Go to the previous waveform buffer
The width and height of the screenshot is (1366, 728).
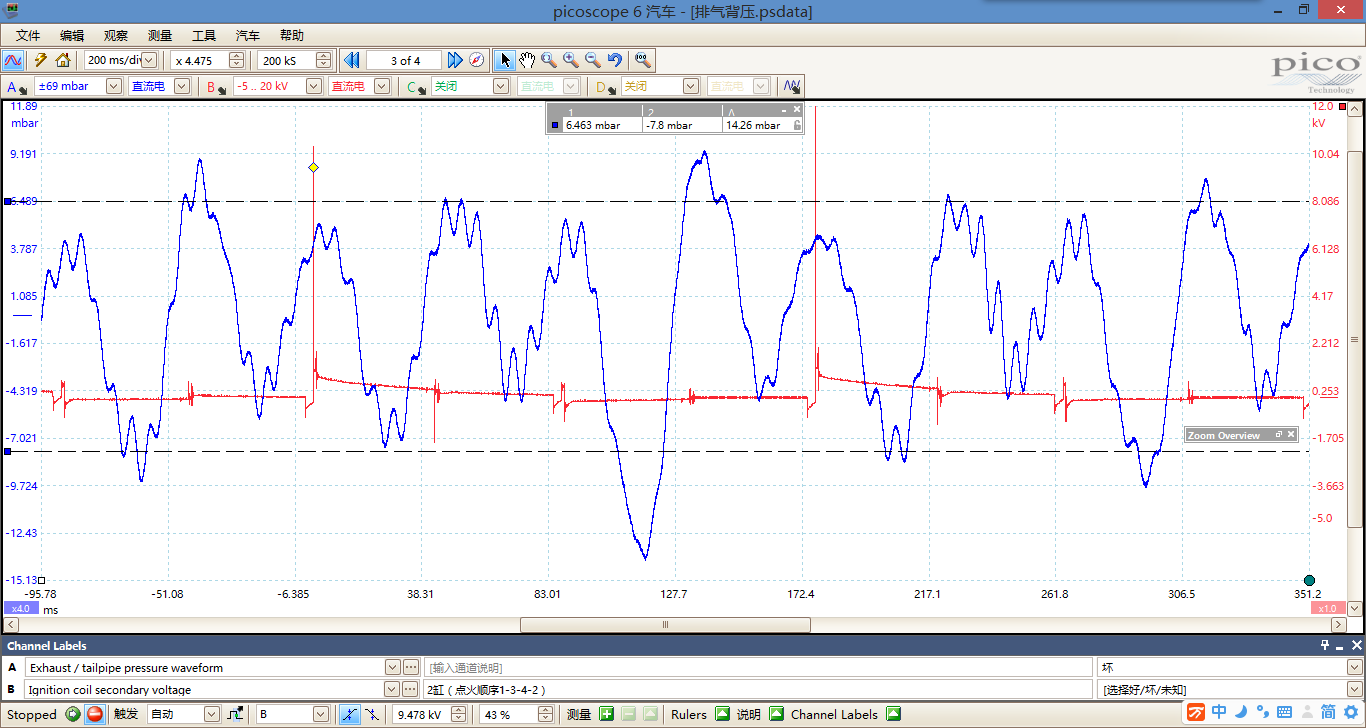pyautogui.click(x=351, y=60)
